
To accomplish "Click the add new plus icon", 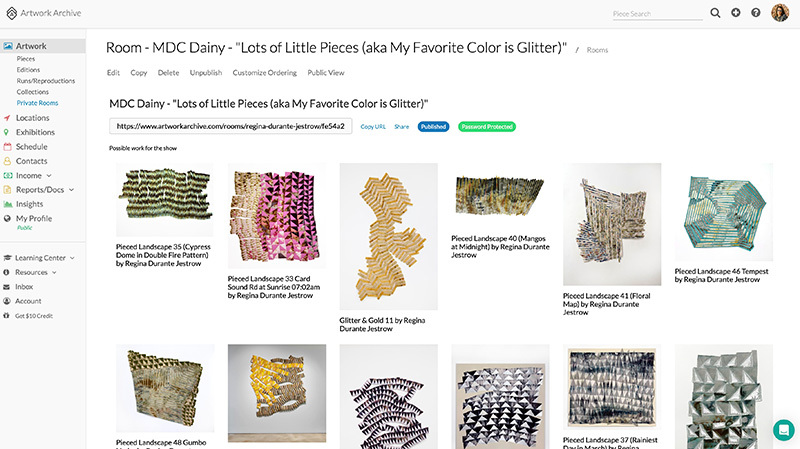I will (x=736, y=13).
